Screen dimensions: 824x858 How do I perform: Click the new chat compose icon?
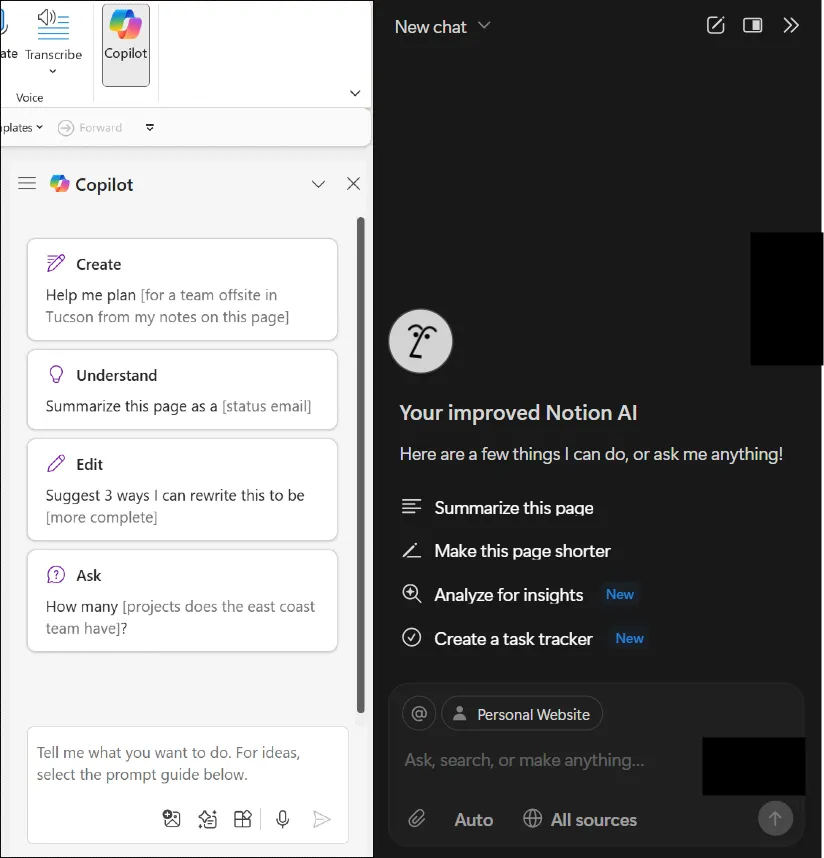pos(716,25)
